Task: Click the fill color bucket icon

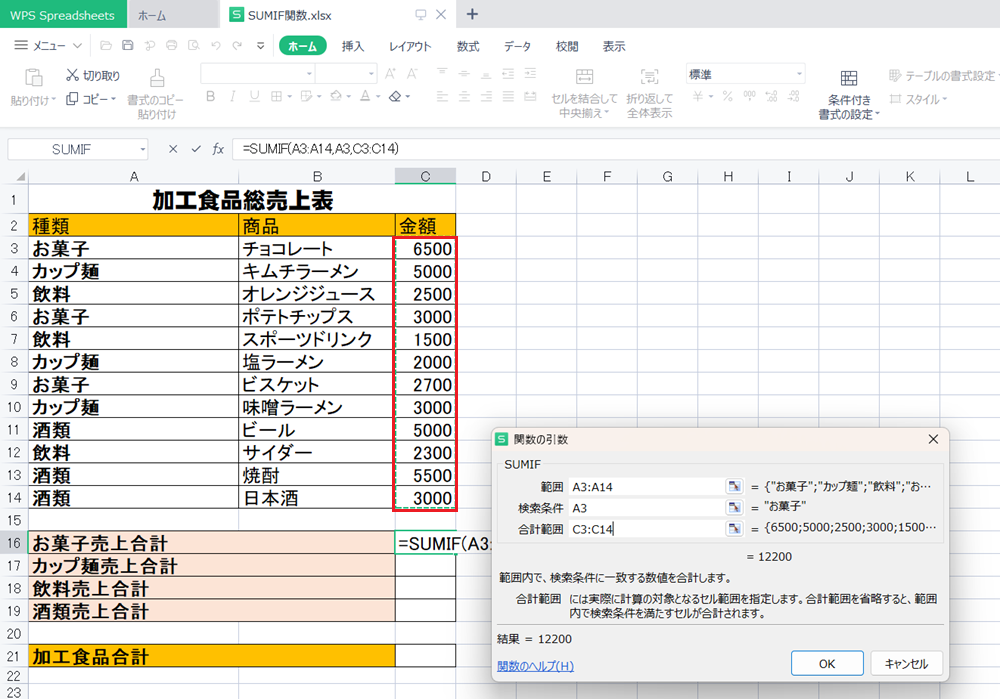Action: pos(336,96)
